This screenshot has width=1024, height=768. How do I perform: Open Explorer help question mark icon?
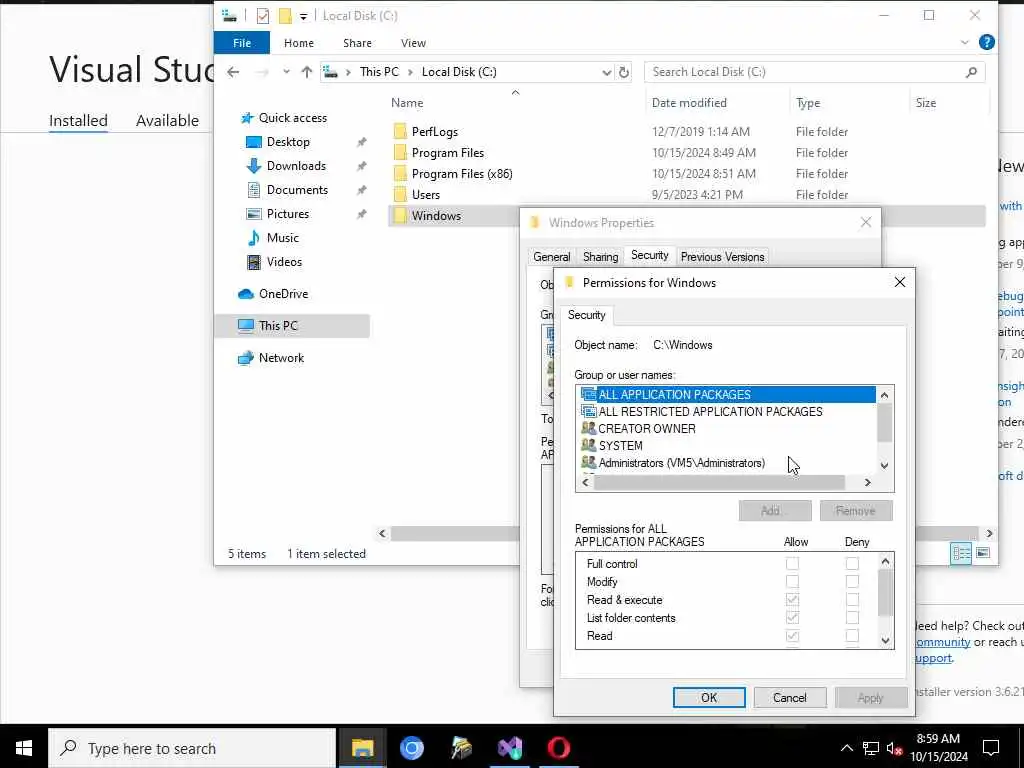tap(987, 42)
